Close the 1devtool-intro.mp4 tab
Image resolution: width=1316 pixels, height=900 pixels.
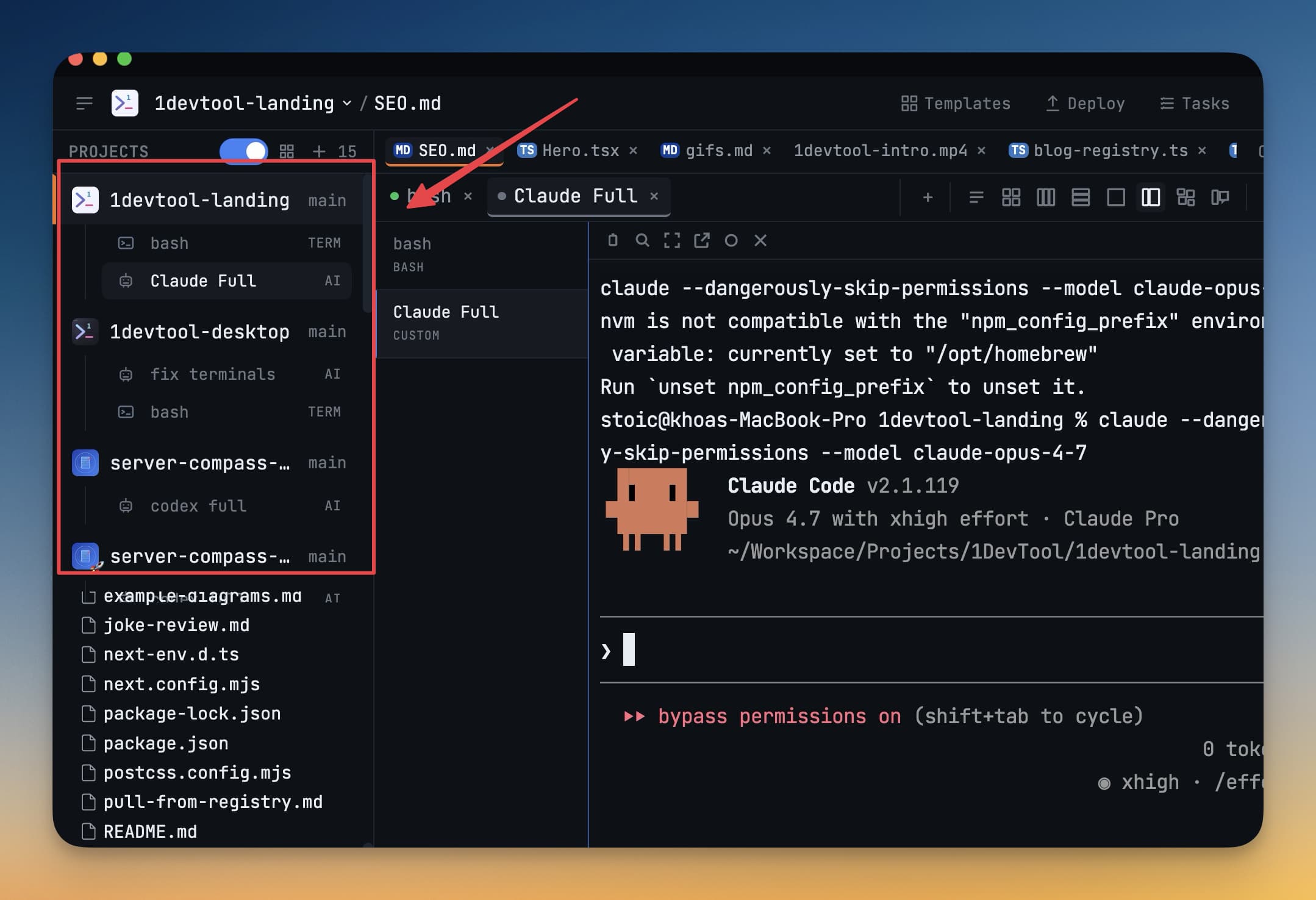pyautogui.click(x=982, y=151)
